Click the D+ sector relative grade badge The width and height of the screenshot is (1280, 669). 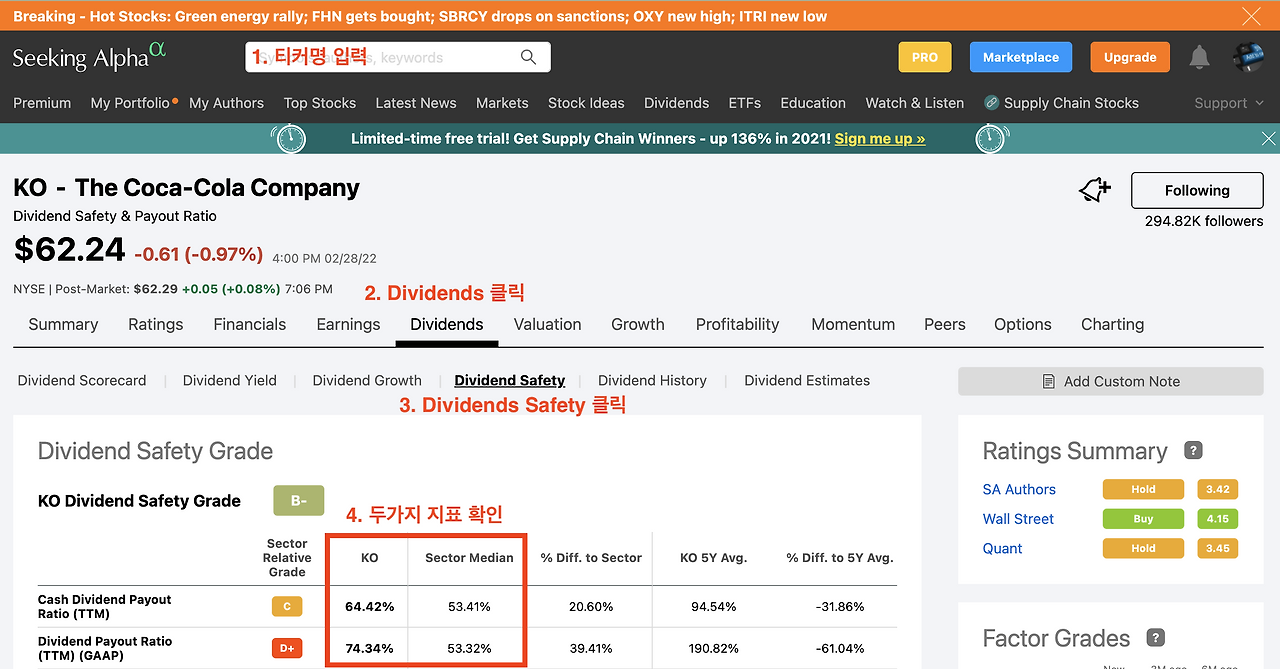tap(287, 648)
